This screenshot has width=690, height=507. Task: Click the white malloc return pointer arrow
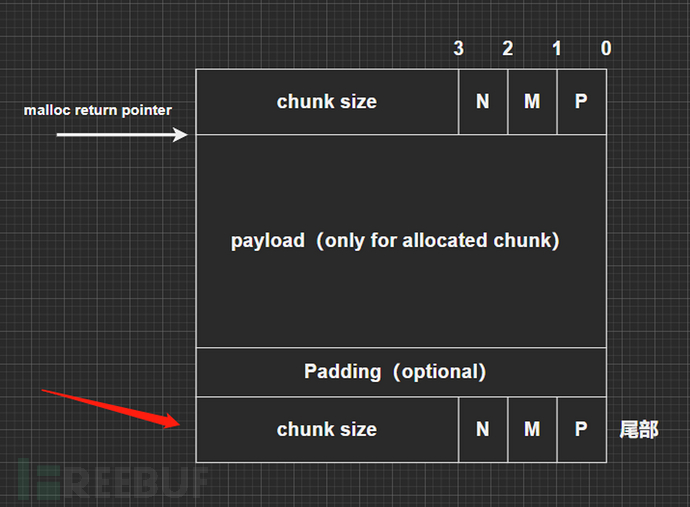click(121, 134)
